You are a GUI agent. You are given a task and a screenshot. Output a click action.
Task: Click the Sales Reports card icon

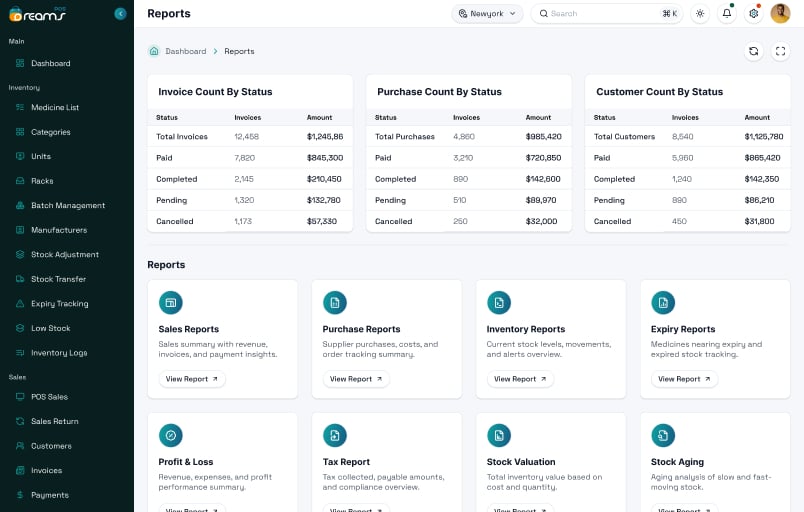click(x=171, y=303)
